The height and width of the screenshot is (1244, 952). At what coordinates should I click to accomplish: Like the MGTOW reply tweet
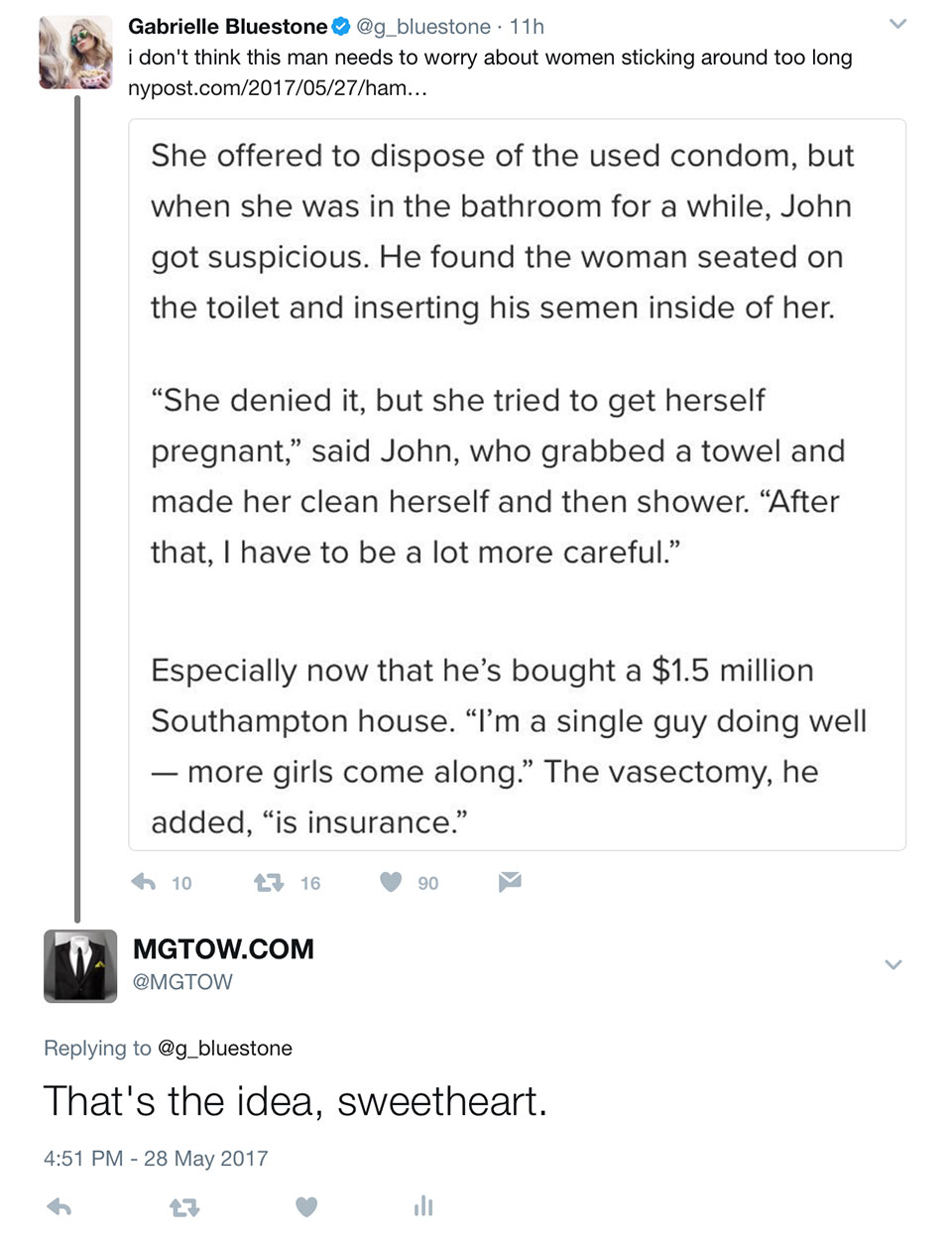[306, 1206]
